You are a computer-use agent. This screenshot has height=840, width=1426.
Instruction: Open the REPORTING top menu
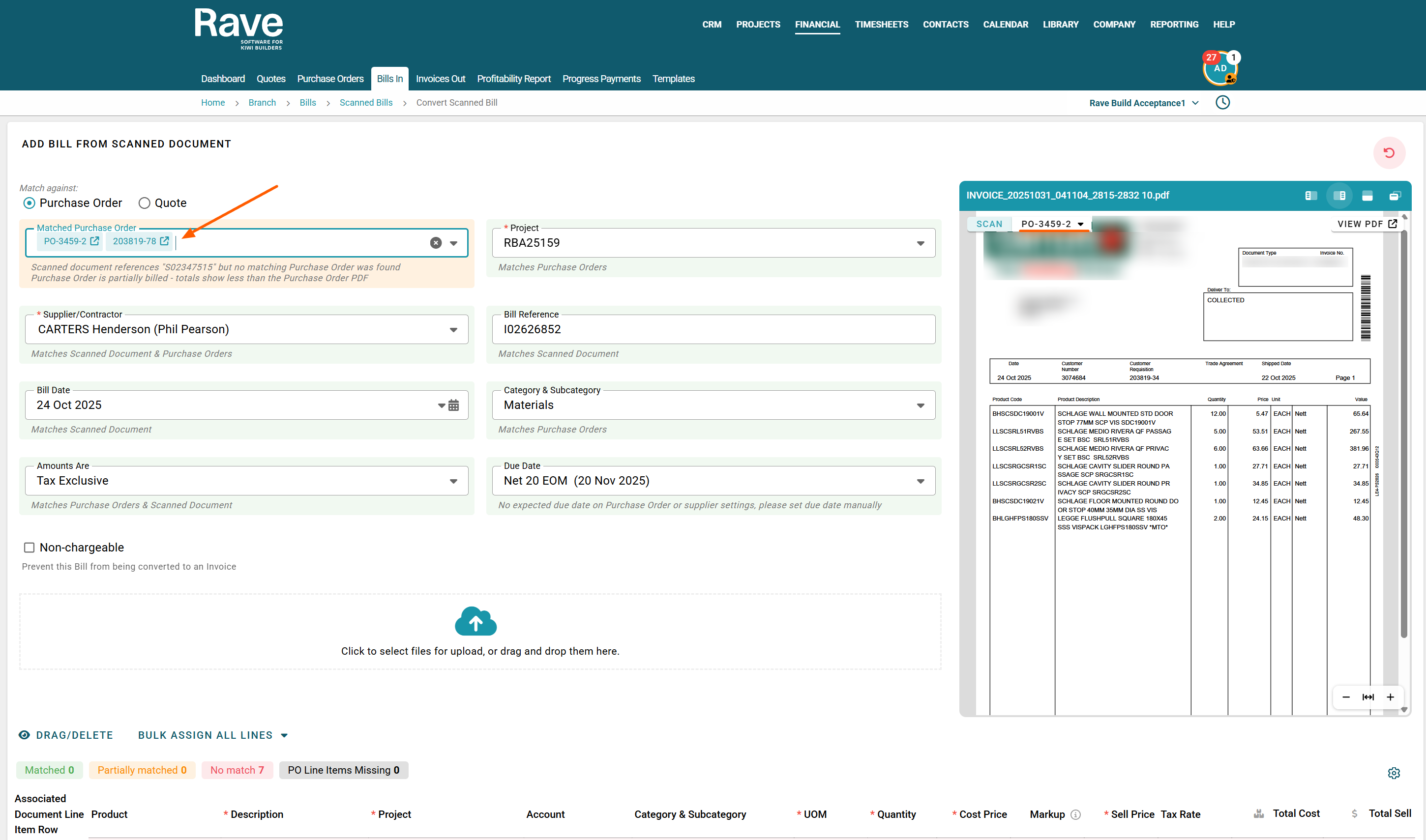click(x=1174, y=25)
